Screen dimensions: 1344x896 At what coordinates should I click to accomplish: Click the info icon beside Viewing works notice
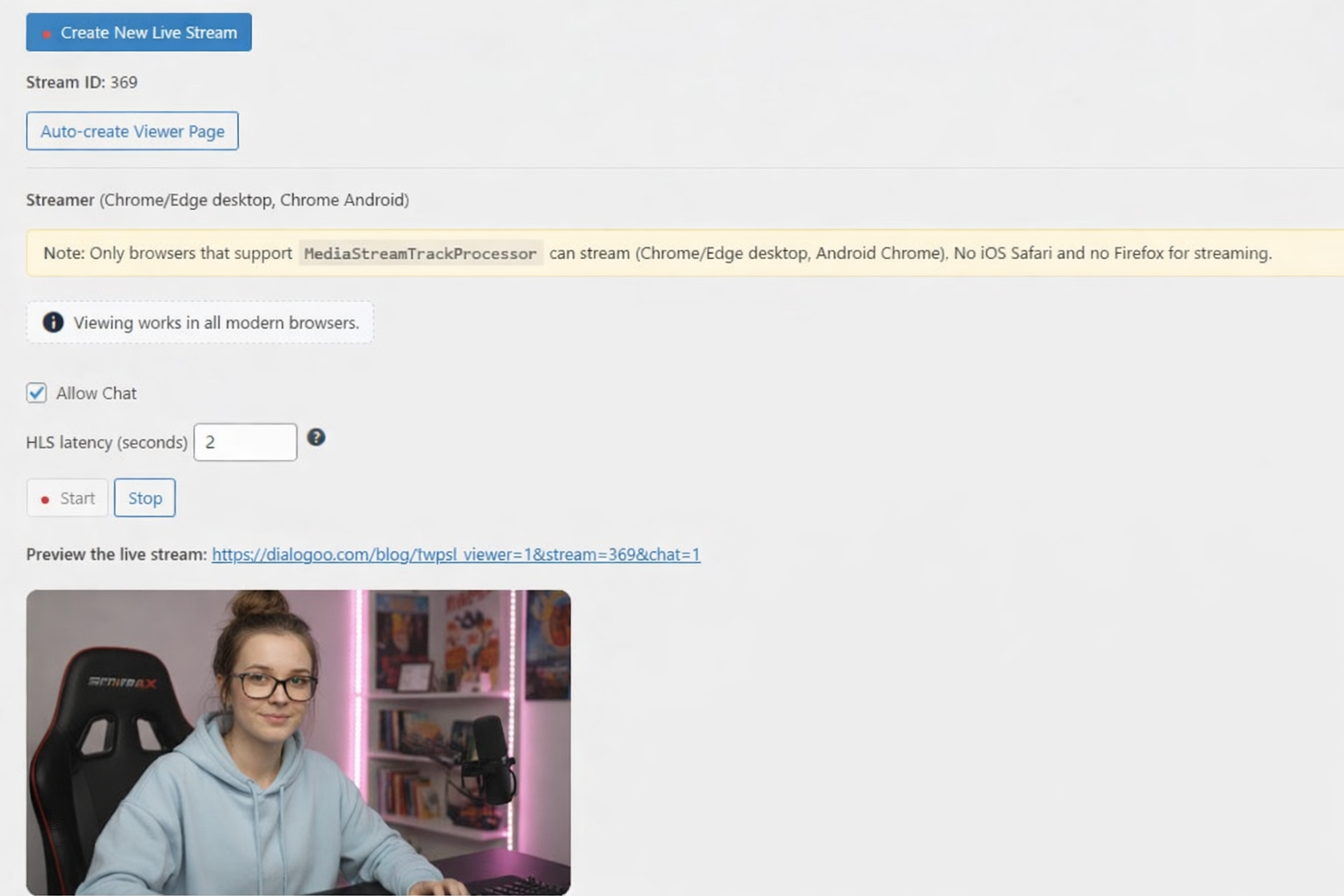click(53, 322)
